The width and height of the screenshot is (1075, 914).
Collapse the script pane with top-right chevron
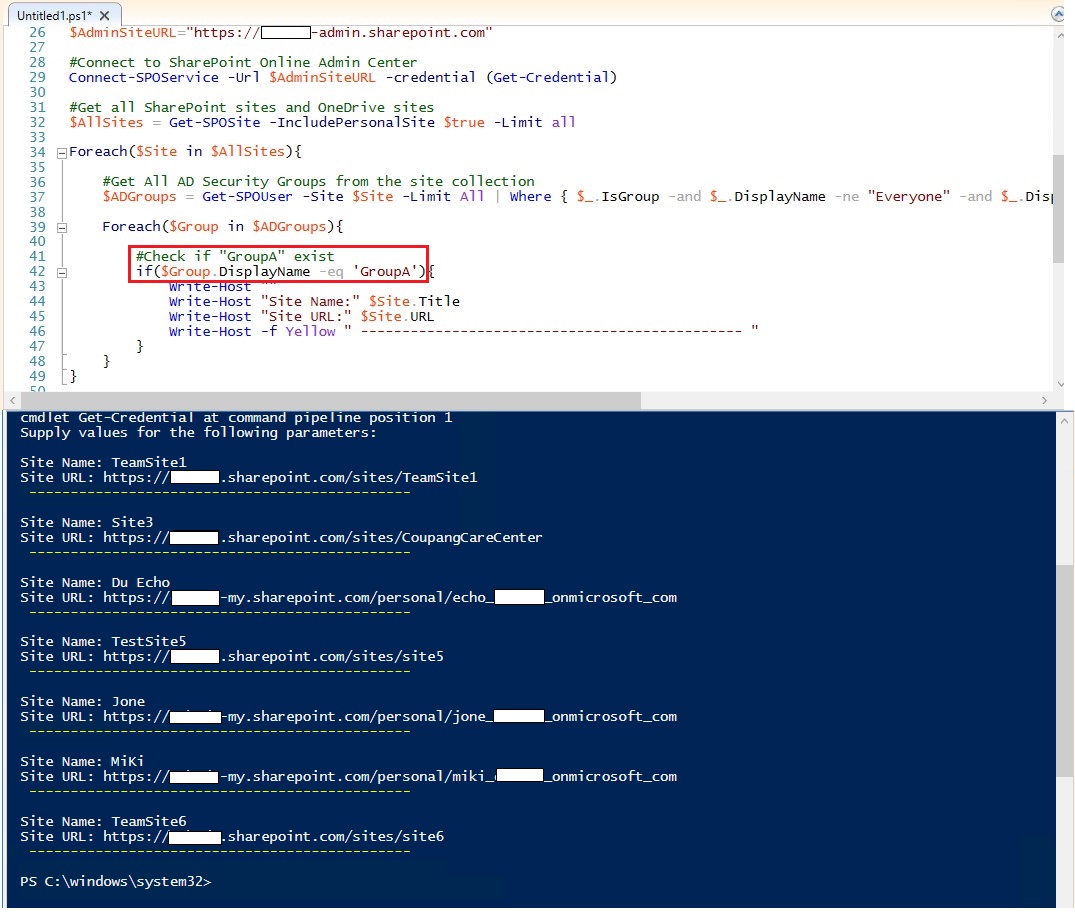pos(1058,14)
